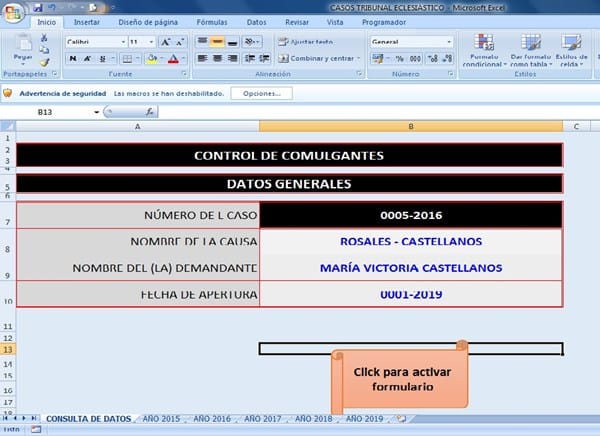Click the macro record icon in status bar
The height and width of the screenshot is (436, 600).
36,429
